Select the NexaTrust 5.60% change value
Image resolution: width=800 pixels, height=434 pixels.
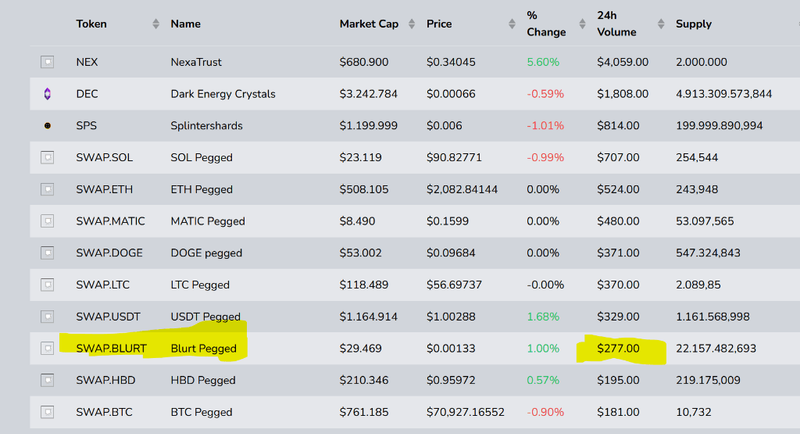click(544, 62)
